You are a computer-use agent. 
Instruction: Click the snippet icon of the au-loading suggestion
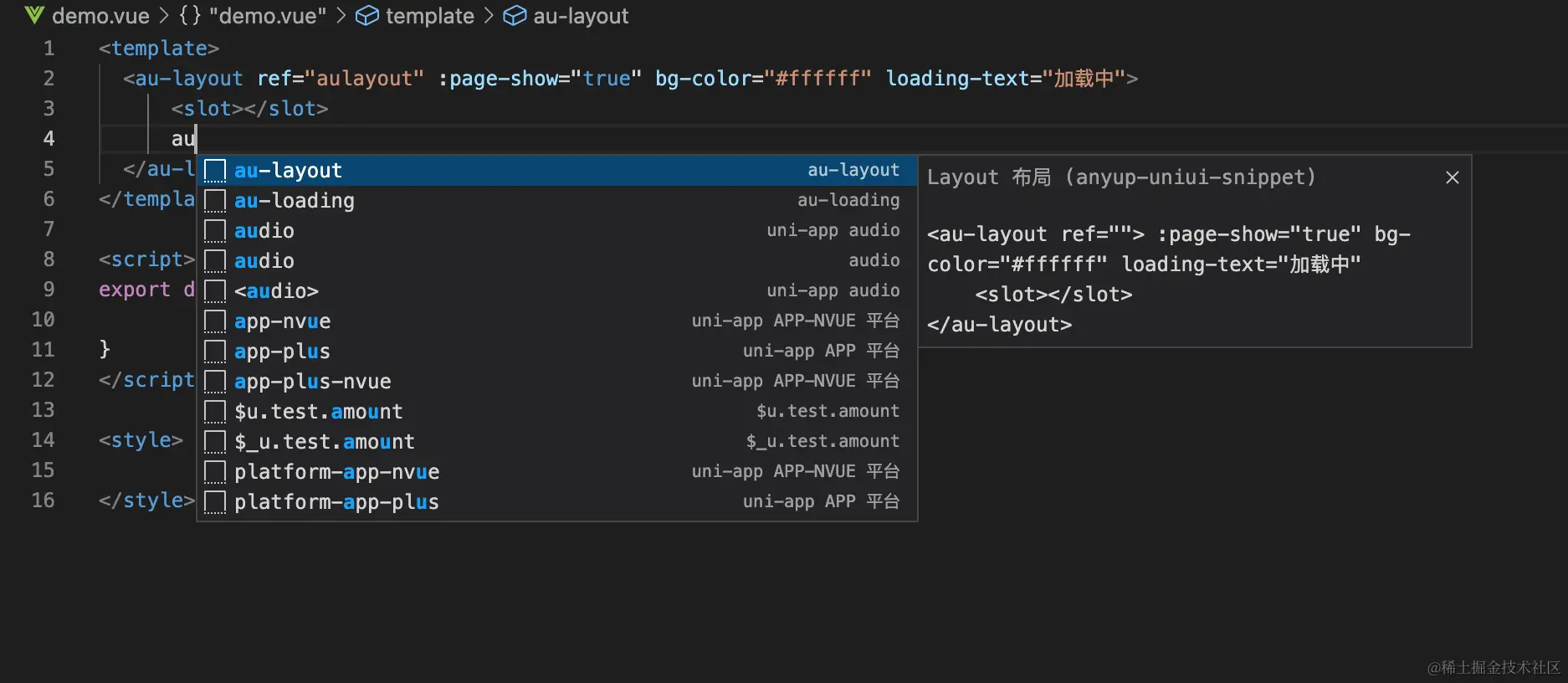pos(215,201)
